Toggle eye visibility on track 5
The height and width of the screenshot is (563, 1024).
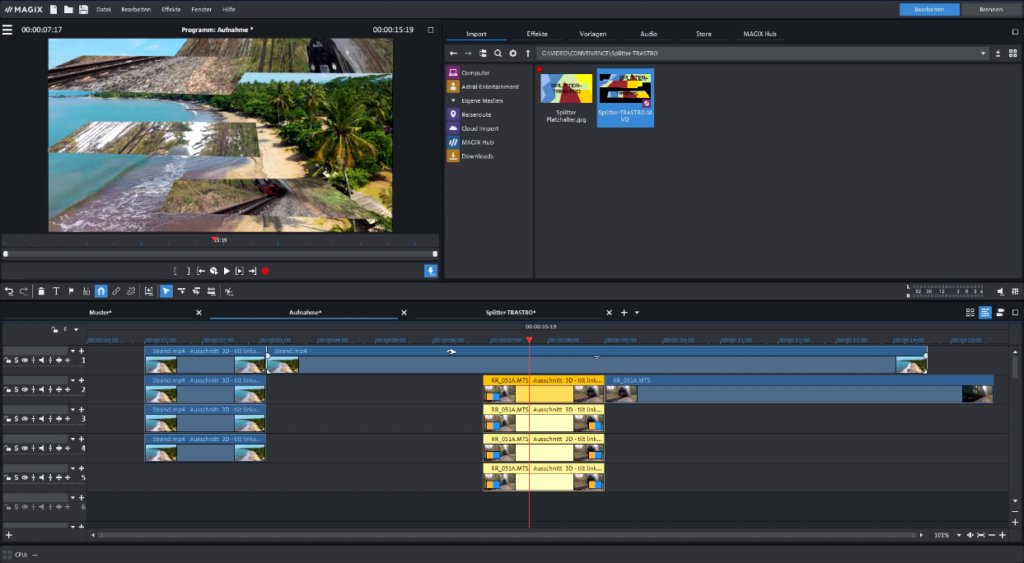tap(25, 478)
